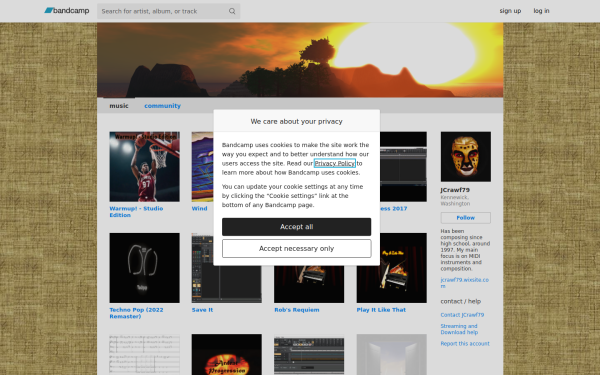Viewport: 600px width, 375px height.
Task: Click the search magnifier icon
Action: point(232,11)
